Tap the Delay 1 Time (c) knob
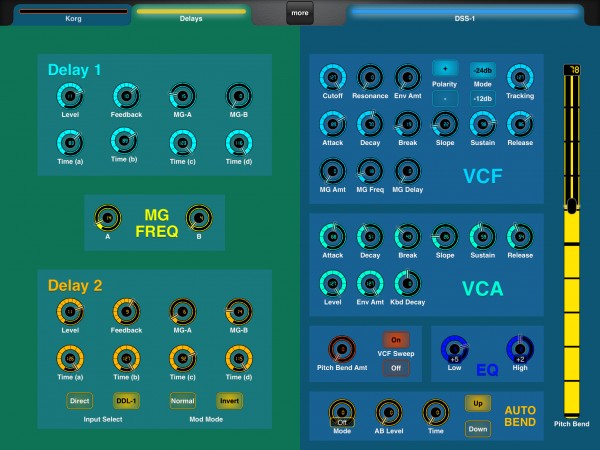Screen dimensions: 600x450 coord(183,143)
